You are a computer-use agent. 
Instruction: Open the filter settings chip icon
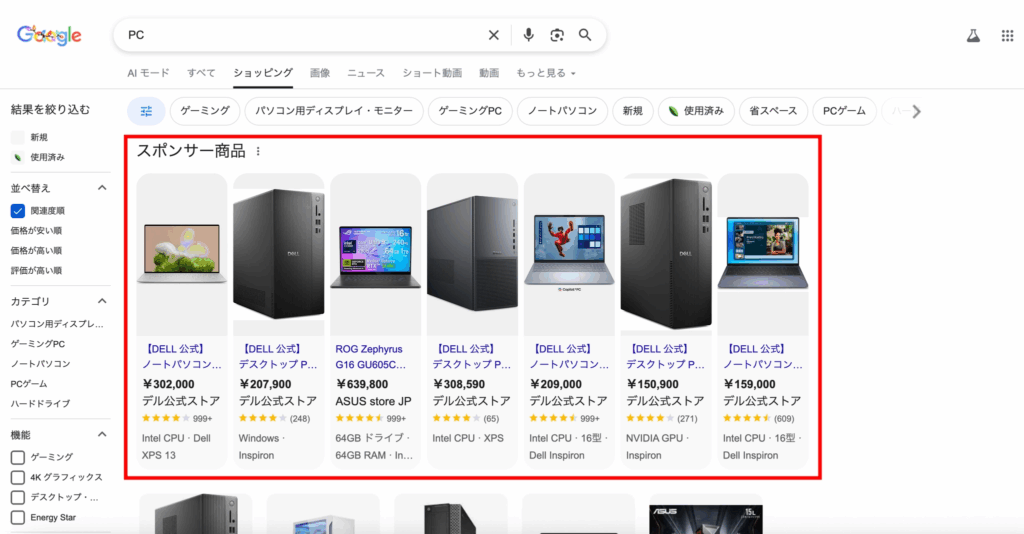click(147, 111)
